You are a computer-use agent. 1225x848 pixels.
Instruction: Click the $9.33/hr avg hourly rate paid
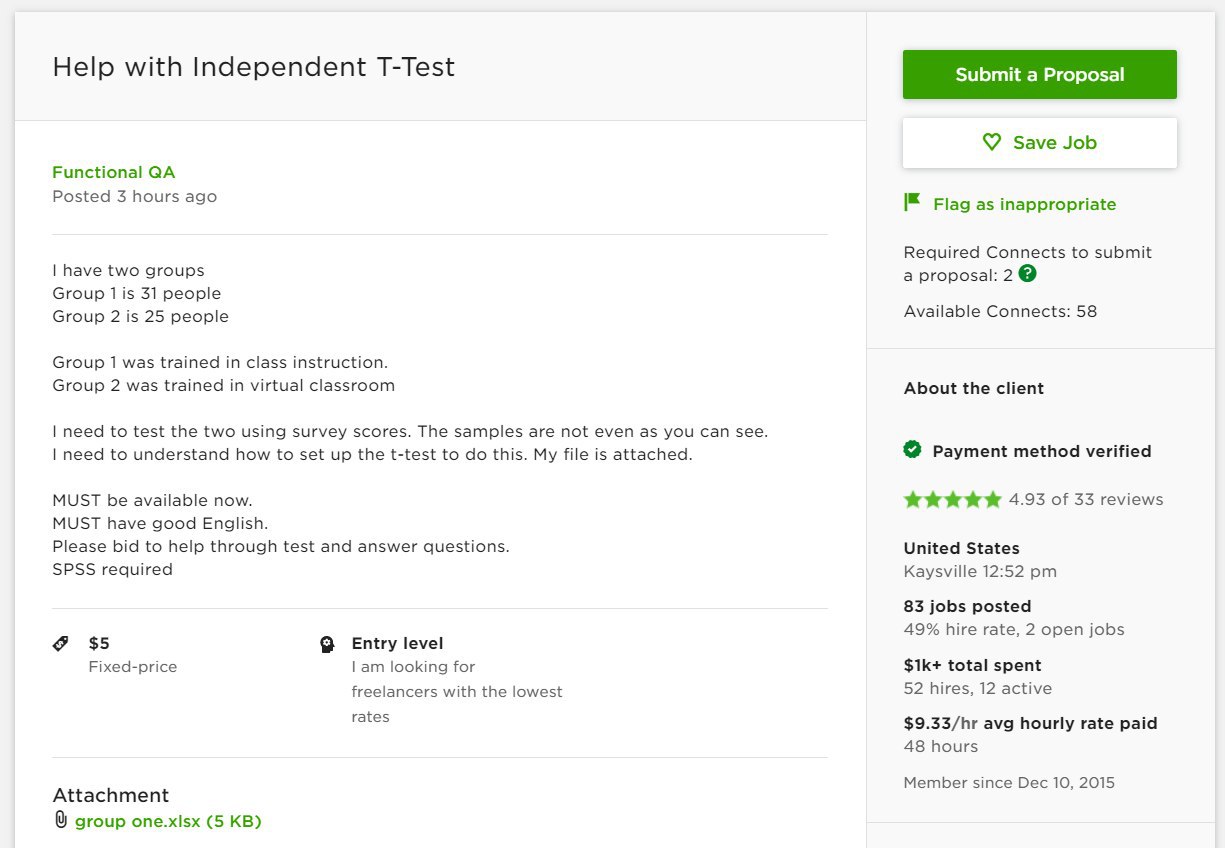1030,723
